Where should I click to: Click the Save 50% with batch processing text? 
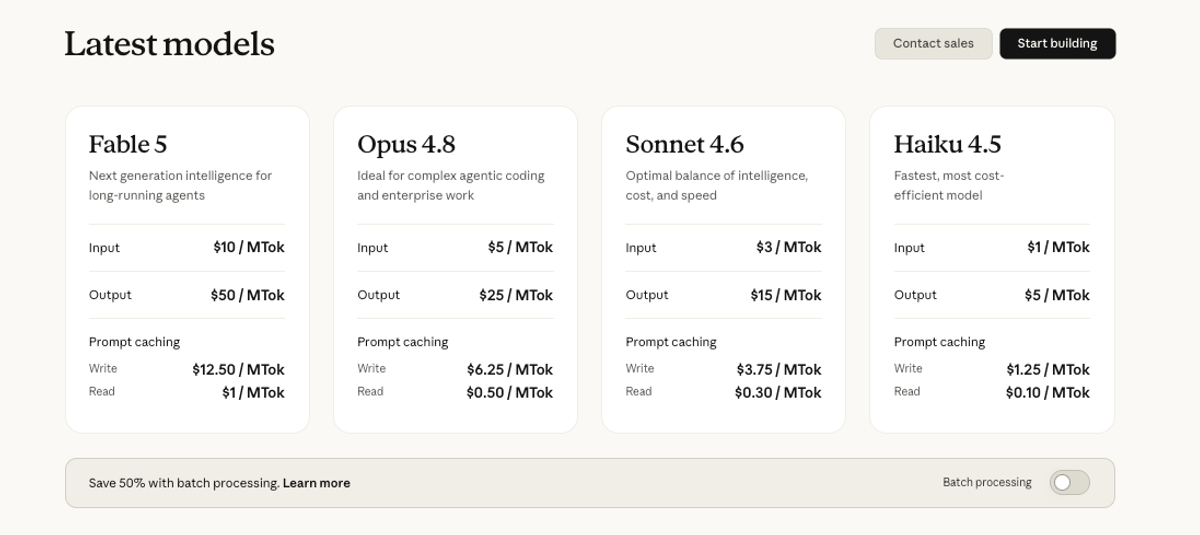point(184,483)
